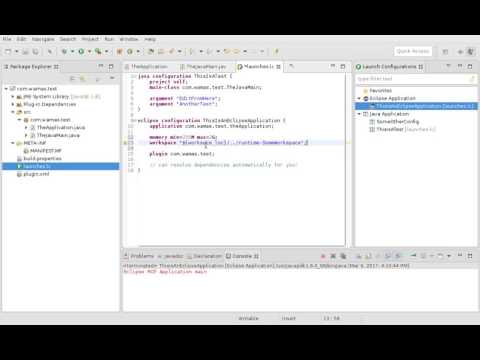
Task: Click the Save All toolbar icon
Action: [x=35, y=52]
